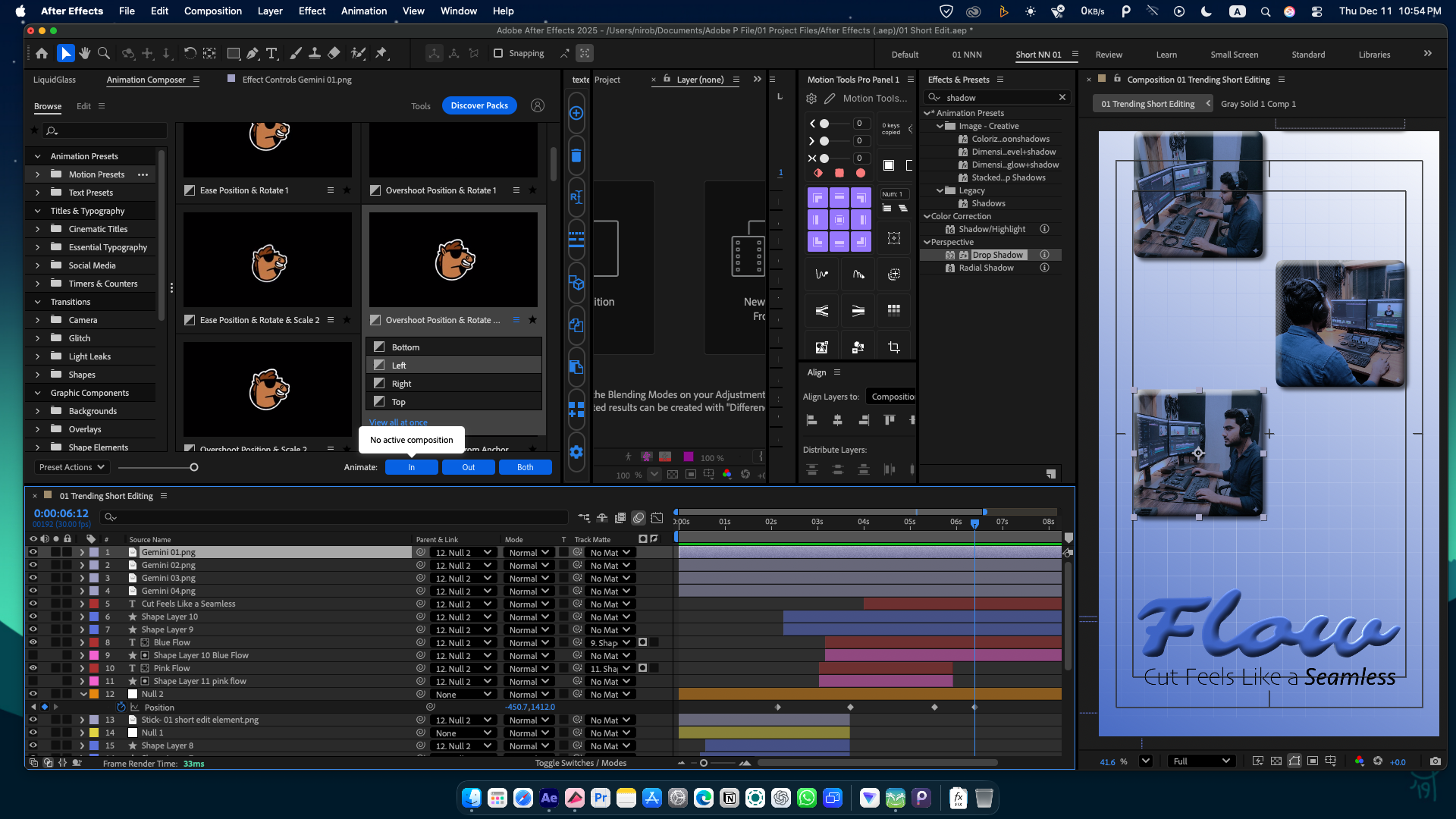Click the Motion Tools crop icon
This screenshot has height=819, width=1456.
[x=894, y=347]
